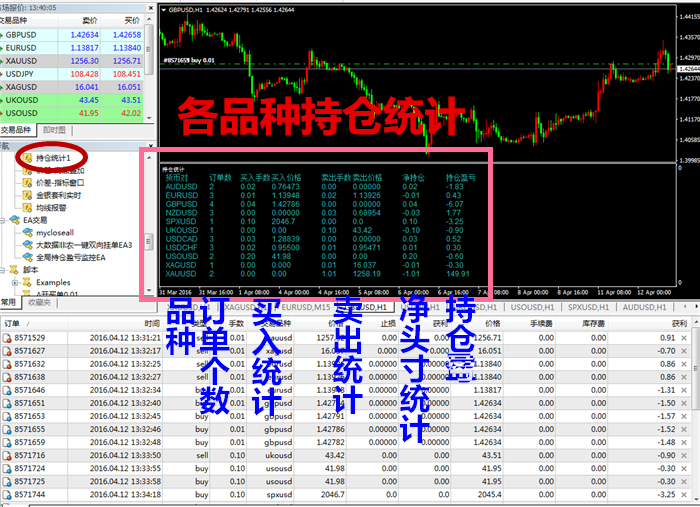Click the order icon for ticket 8571744

7,495
